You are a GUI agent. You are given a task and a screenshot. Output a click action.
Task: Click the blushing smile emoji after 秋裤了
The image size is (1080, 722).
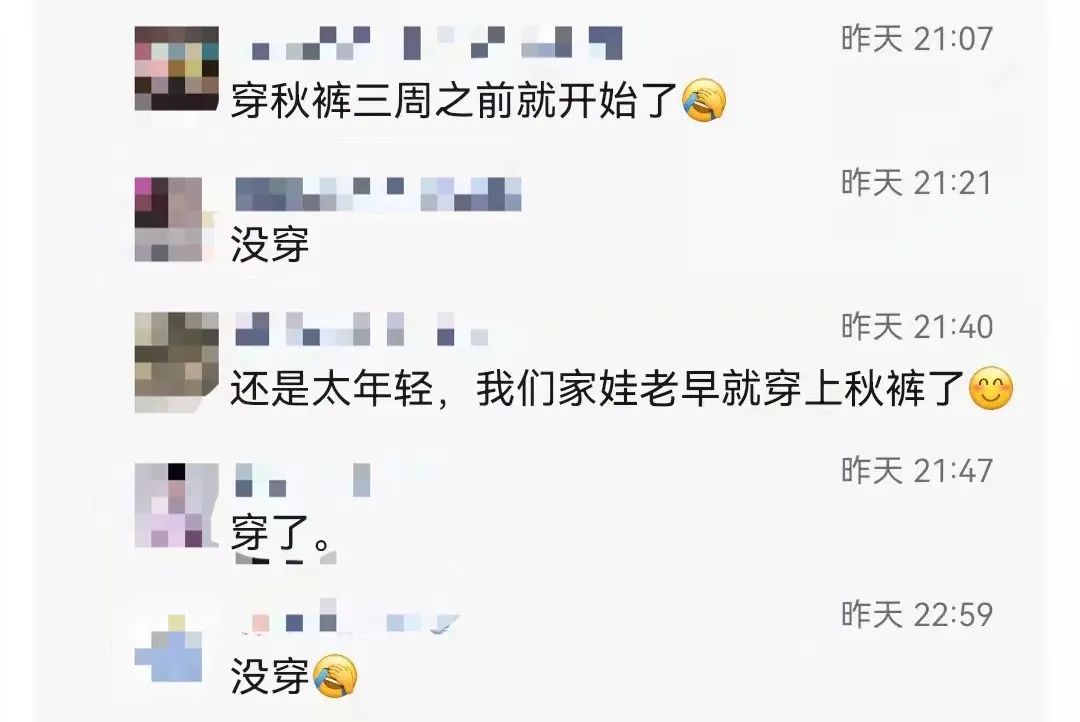pyautogui.click(x=991, y=389)
